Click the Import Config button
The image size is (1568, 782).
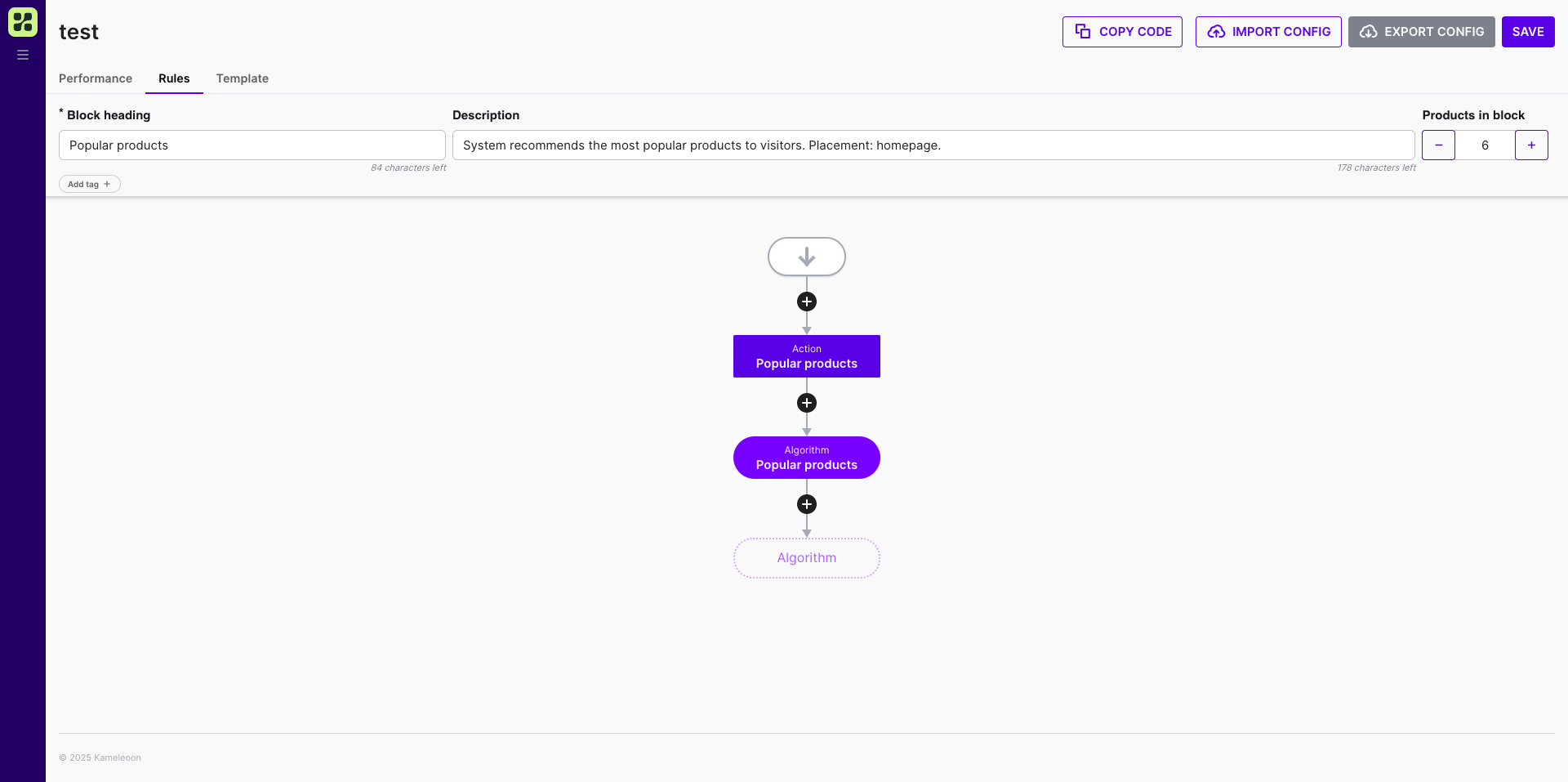coord(1268,32)
